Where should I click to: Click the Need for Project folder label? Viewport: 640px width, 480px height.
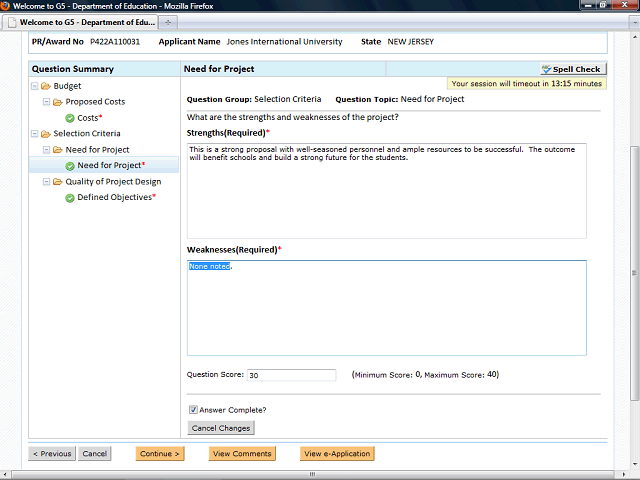click(x=97, y=150)
